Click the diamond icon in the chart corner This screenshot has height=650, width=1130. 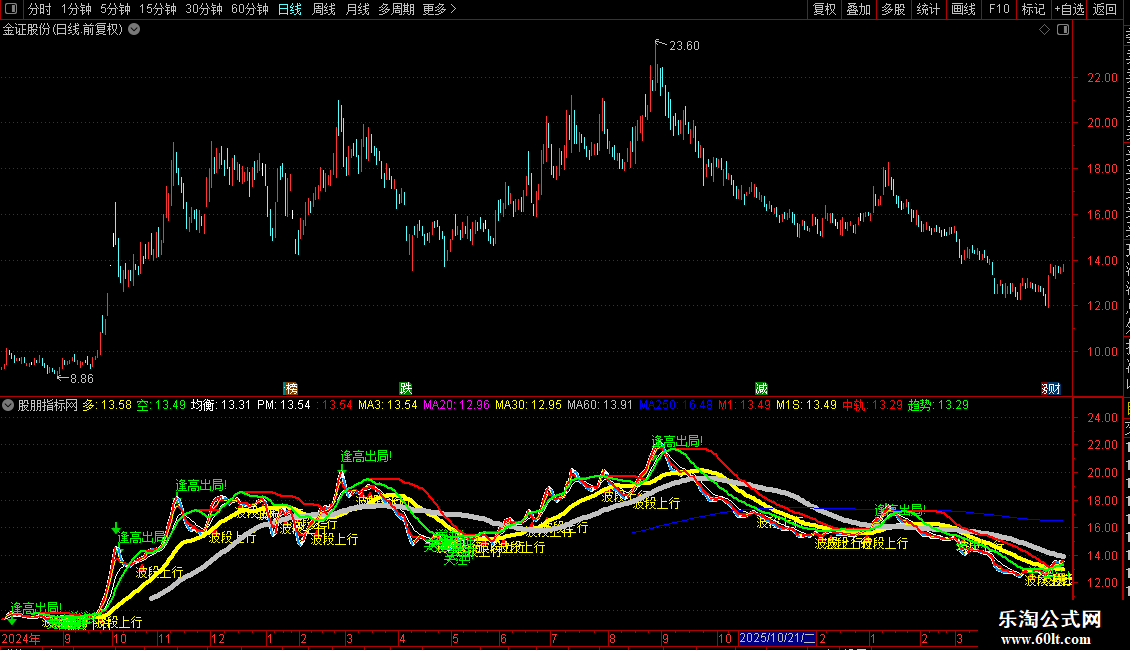pos(1044,30)
